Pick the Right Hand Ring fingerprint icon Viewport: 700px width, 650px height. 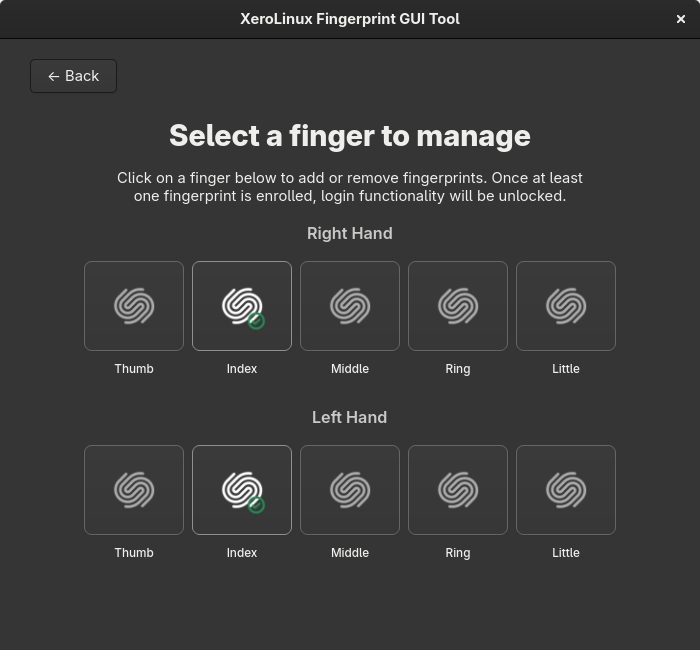458,306
